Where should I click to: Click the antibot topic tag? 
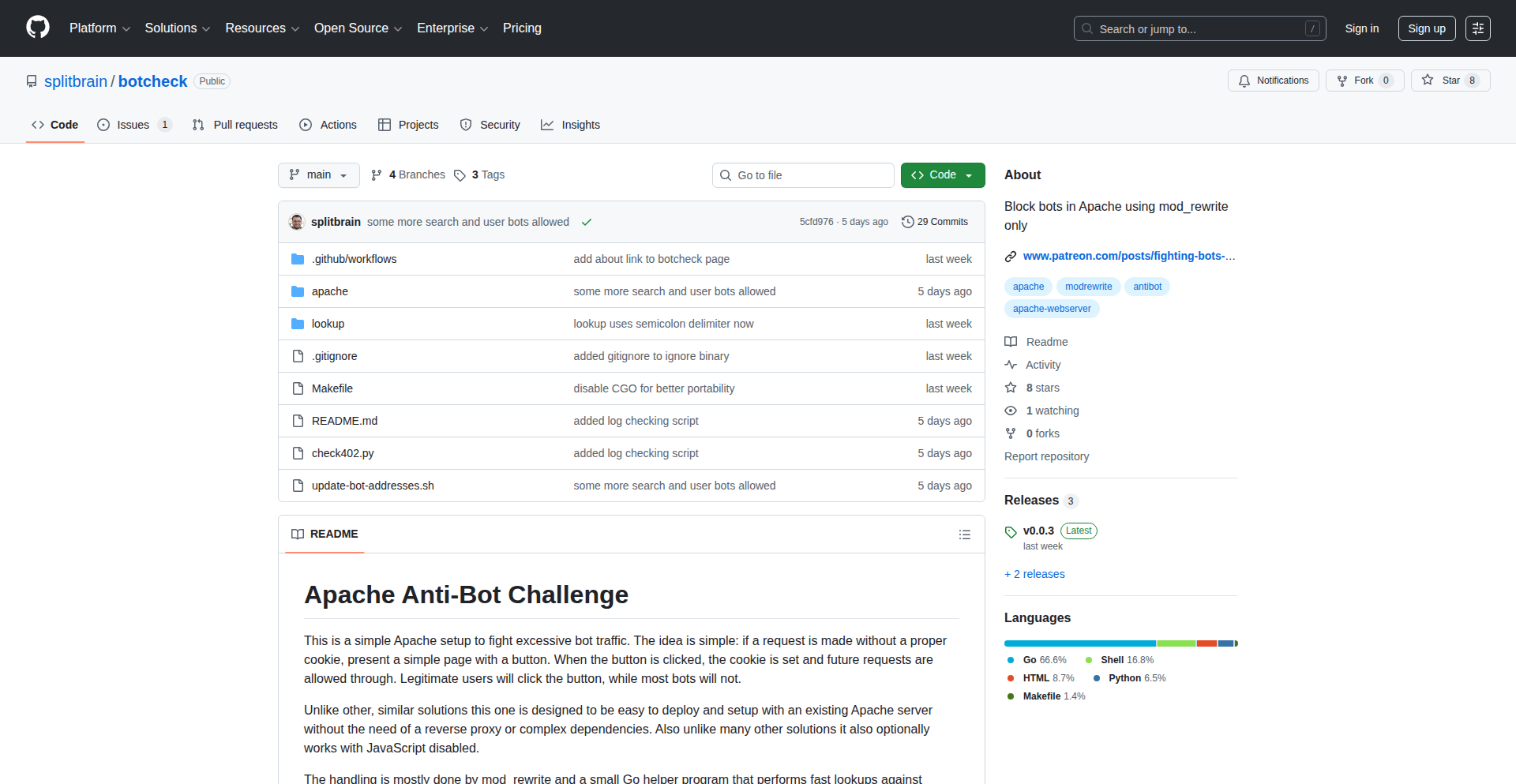pos(1147,287)
